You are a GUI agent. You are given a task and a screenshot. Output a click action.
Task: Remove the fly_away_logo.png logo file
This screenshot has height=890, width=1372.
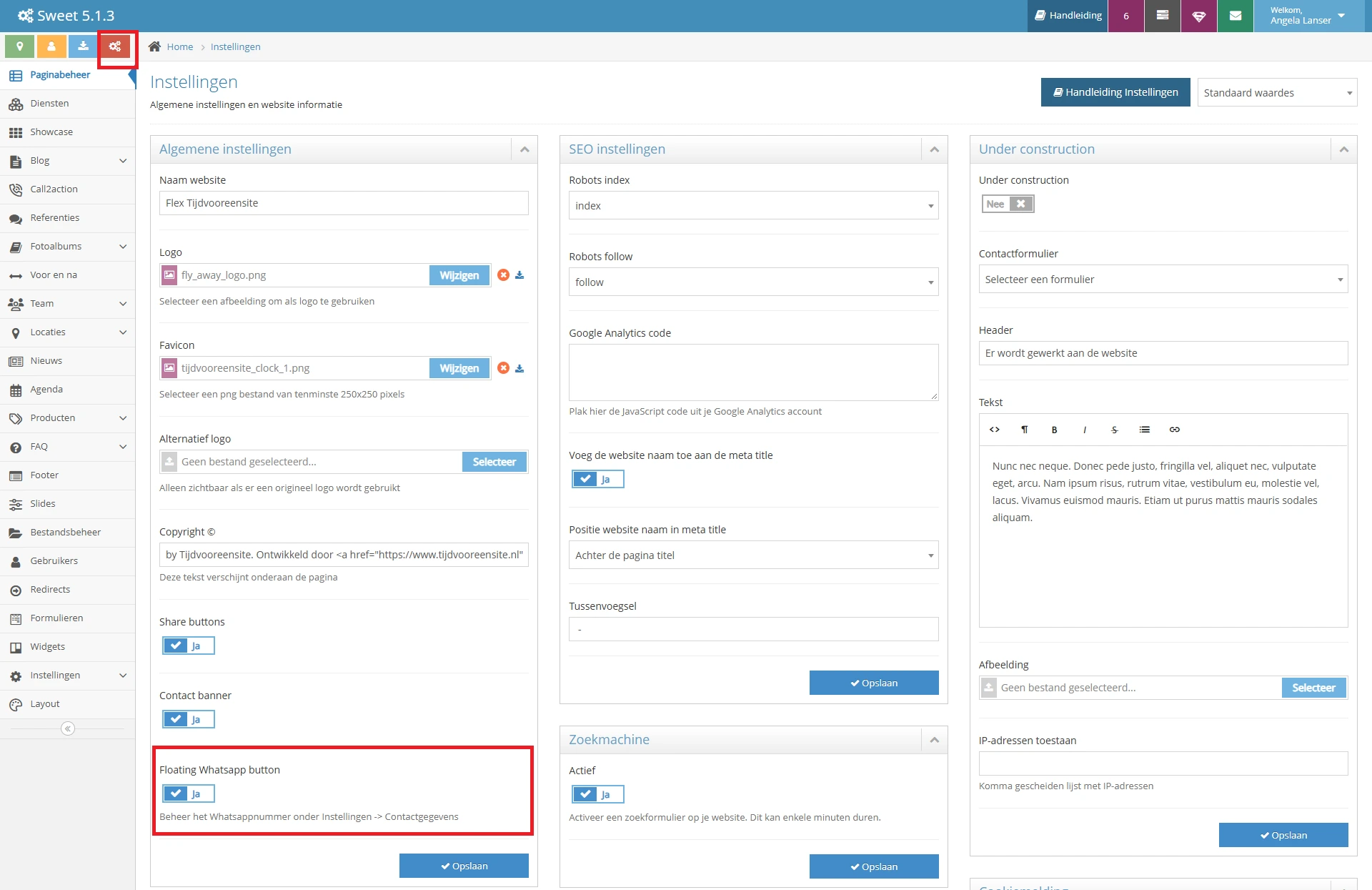(x=504, y=275)
